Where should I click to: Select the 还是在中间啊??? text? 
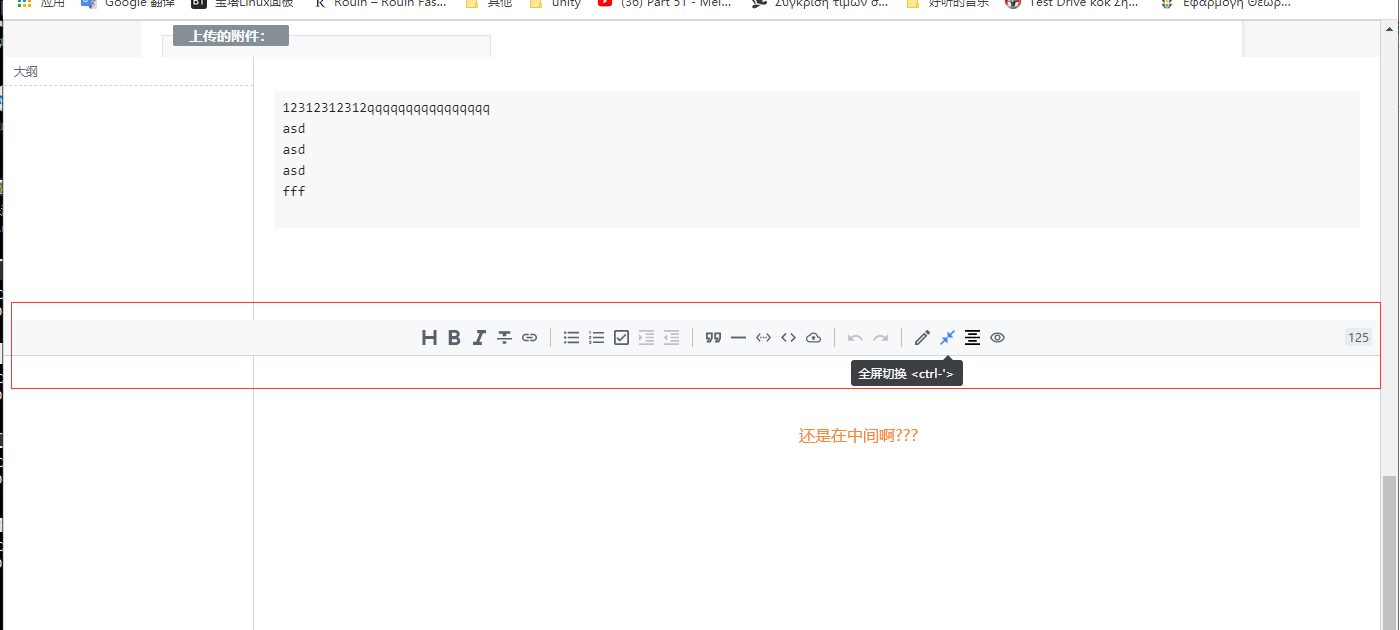pos(858,435)
